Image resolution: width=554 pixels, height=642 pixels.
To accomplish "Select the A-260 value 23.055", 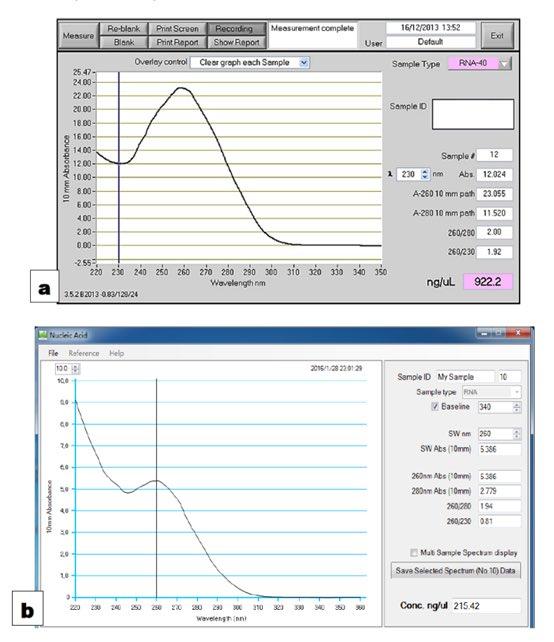I will [x=494, y=193].
